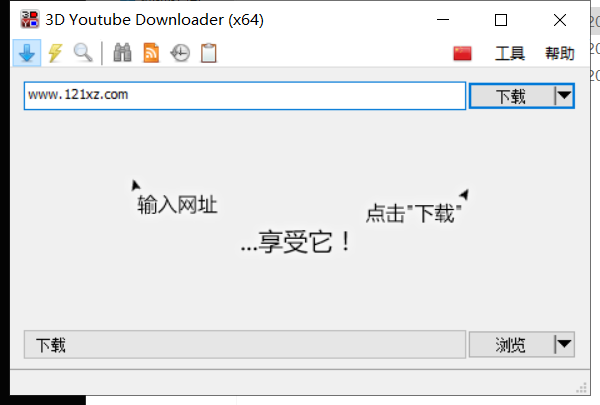Click the clock history icon
The width and height of the screenshot is (600, 405).
[180, 54]
